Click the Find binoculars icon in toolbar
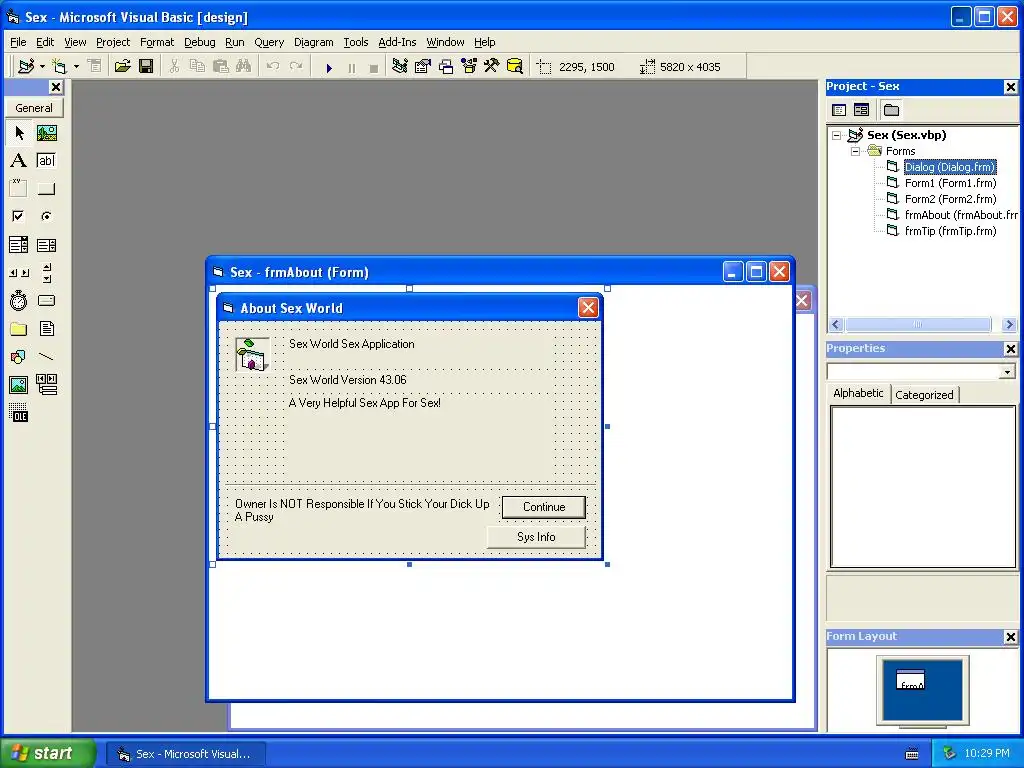 pos(244,67)
